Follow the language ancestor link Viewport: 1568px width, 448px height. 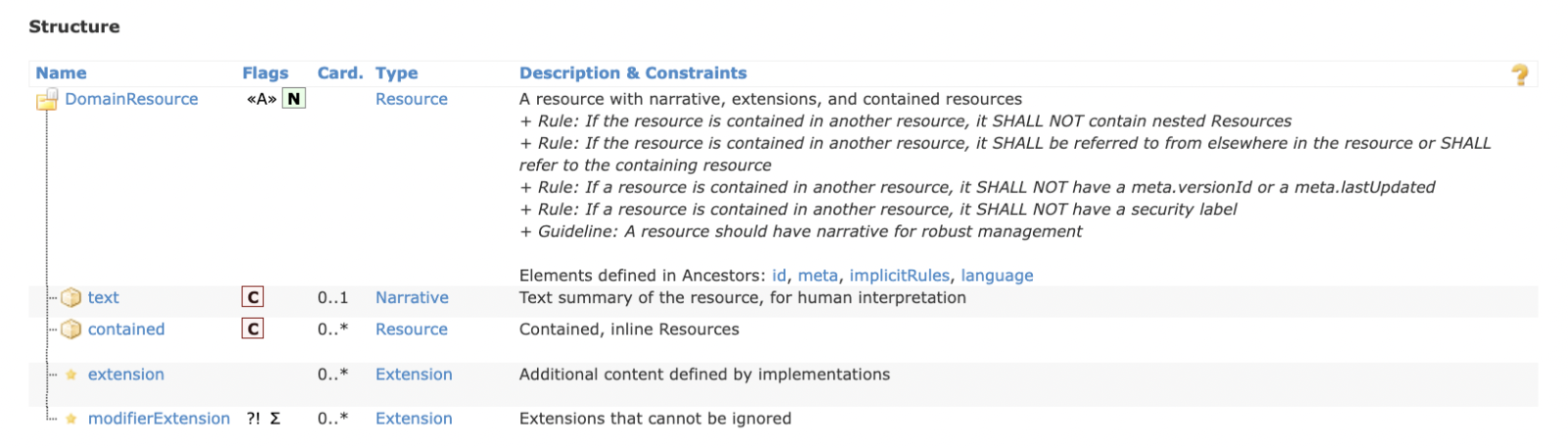coord(997,275)
